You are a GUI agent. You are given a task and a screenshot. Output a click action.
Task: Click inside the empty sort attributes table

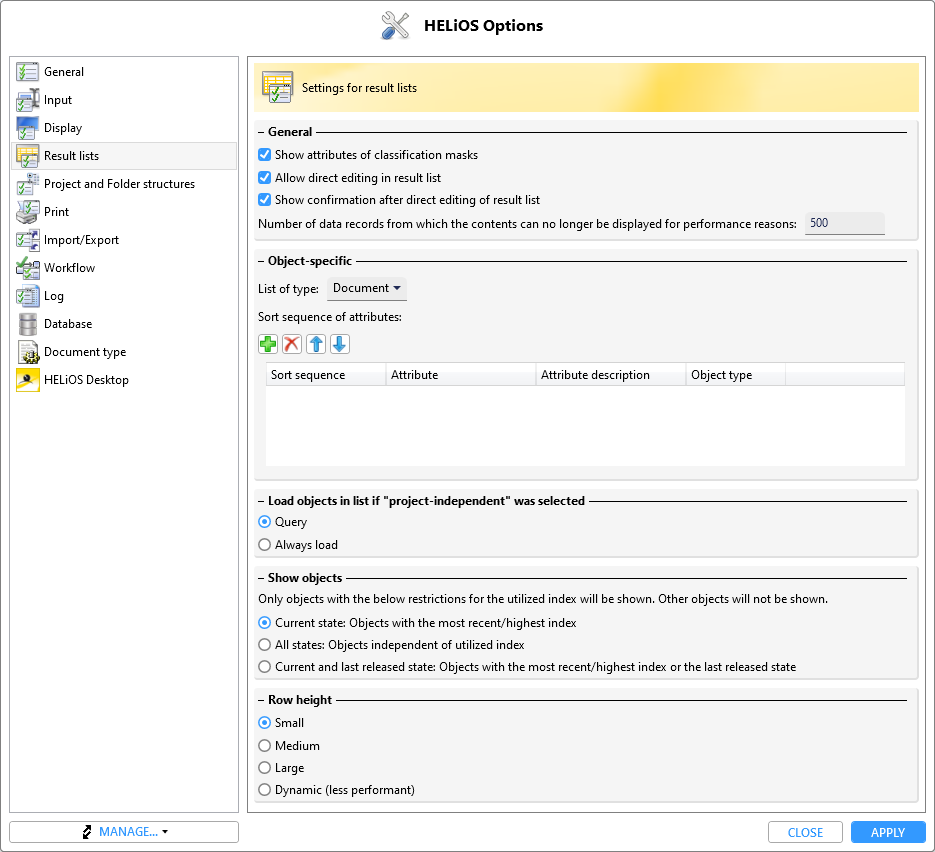pos(585,426)
